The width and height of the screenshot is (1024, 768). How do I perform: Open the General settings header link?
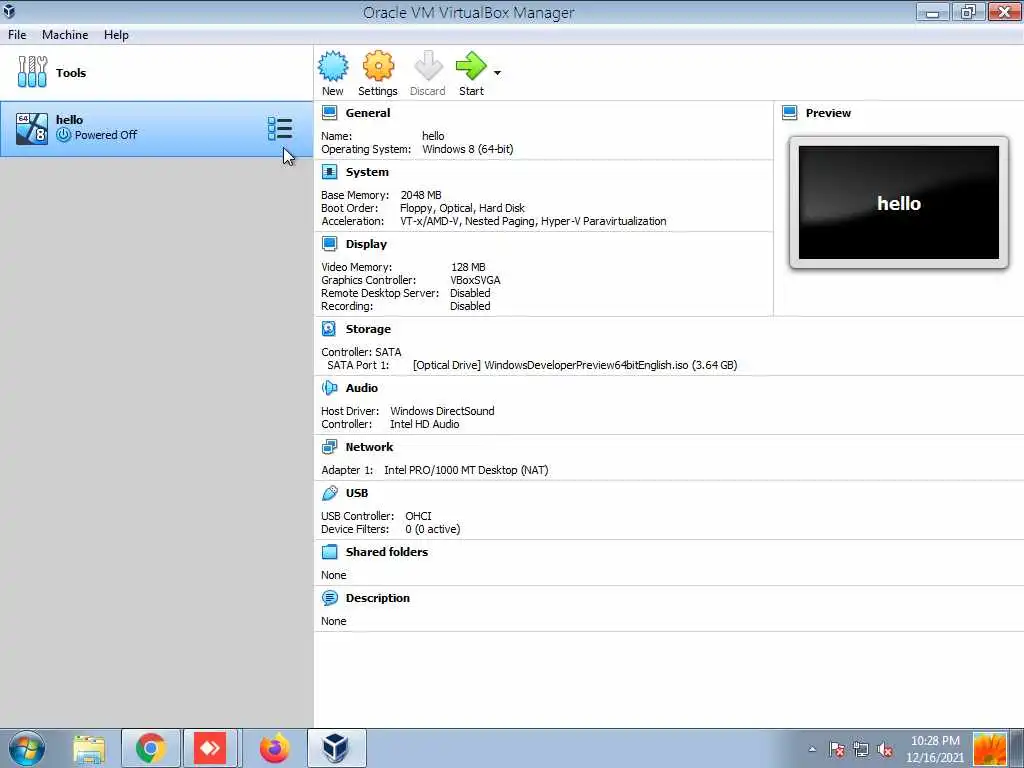tap(368, 113)
